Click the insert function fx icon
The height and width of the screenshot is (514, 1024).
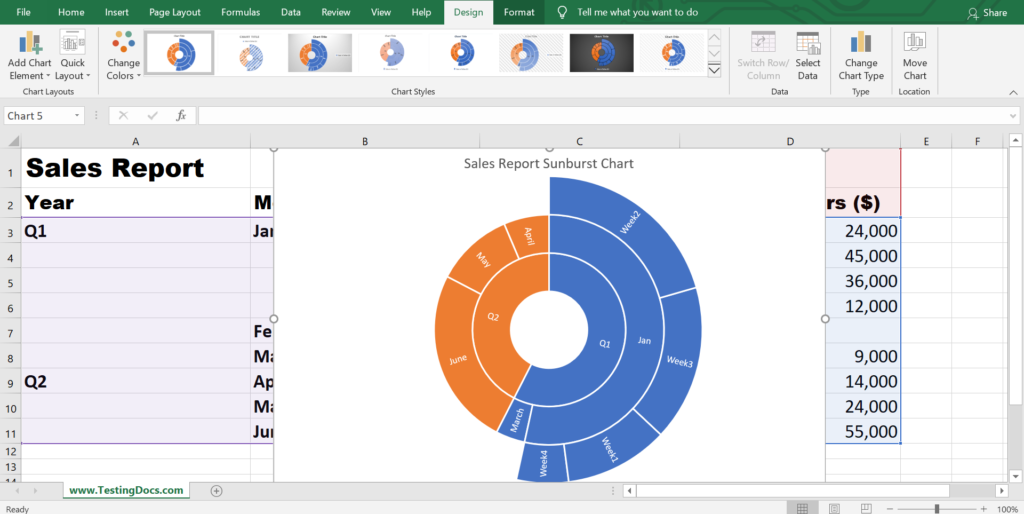181,116
